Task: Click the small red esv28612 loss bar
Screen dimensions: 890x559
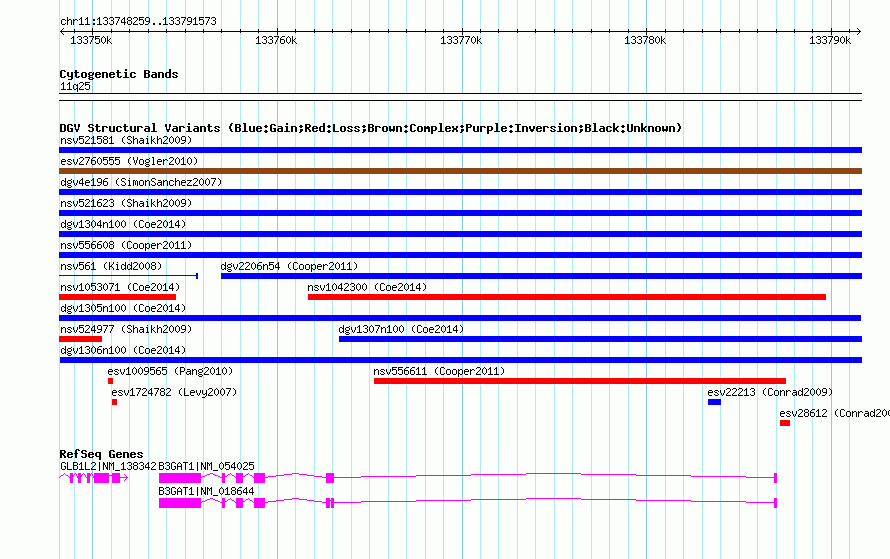Action: (x=785, y=423)
